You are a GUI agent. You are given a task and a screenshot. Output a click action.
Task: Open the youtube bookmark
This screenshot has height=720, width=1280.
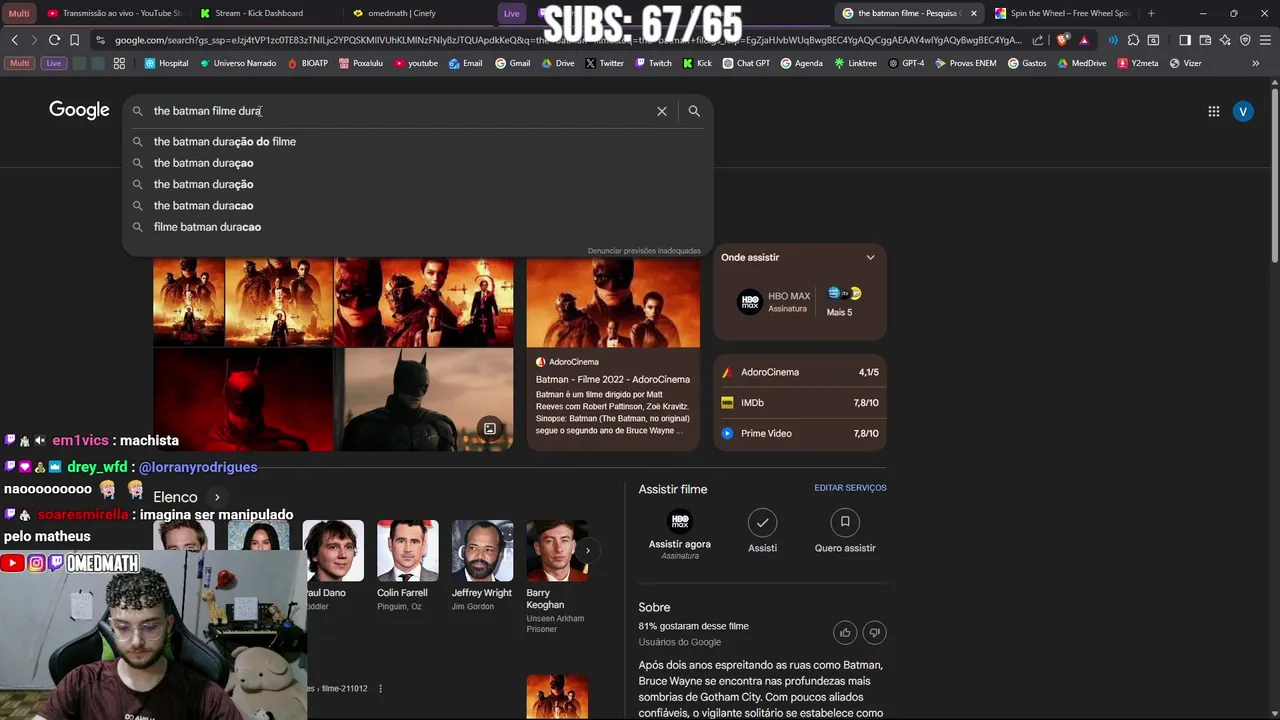[415, 63]
